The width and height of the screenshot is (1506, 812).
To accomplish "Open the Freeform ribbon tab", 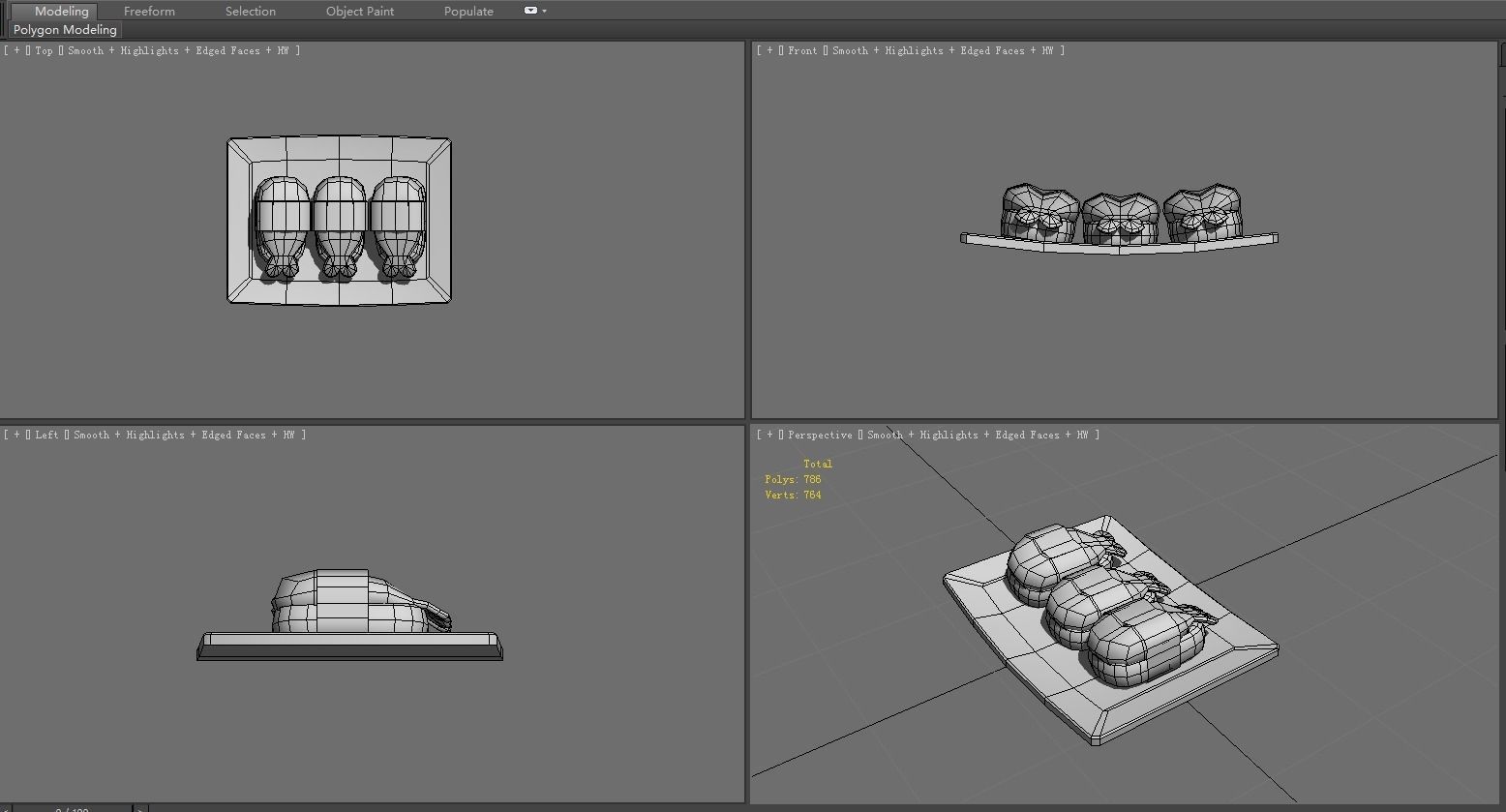I will point(149,11).
